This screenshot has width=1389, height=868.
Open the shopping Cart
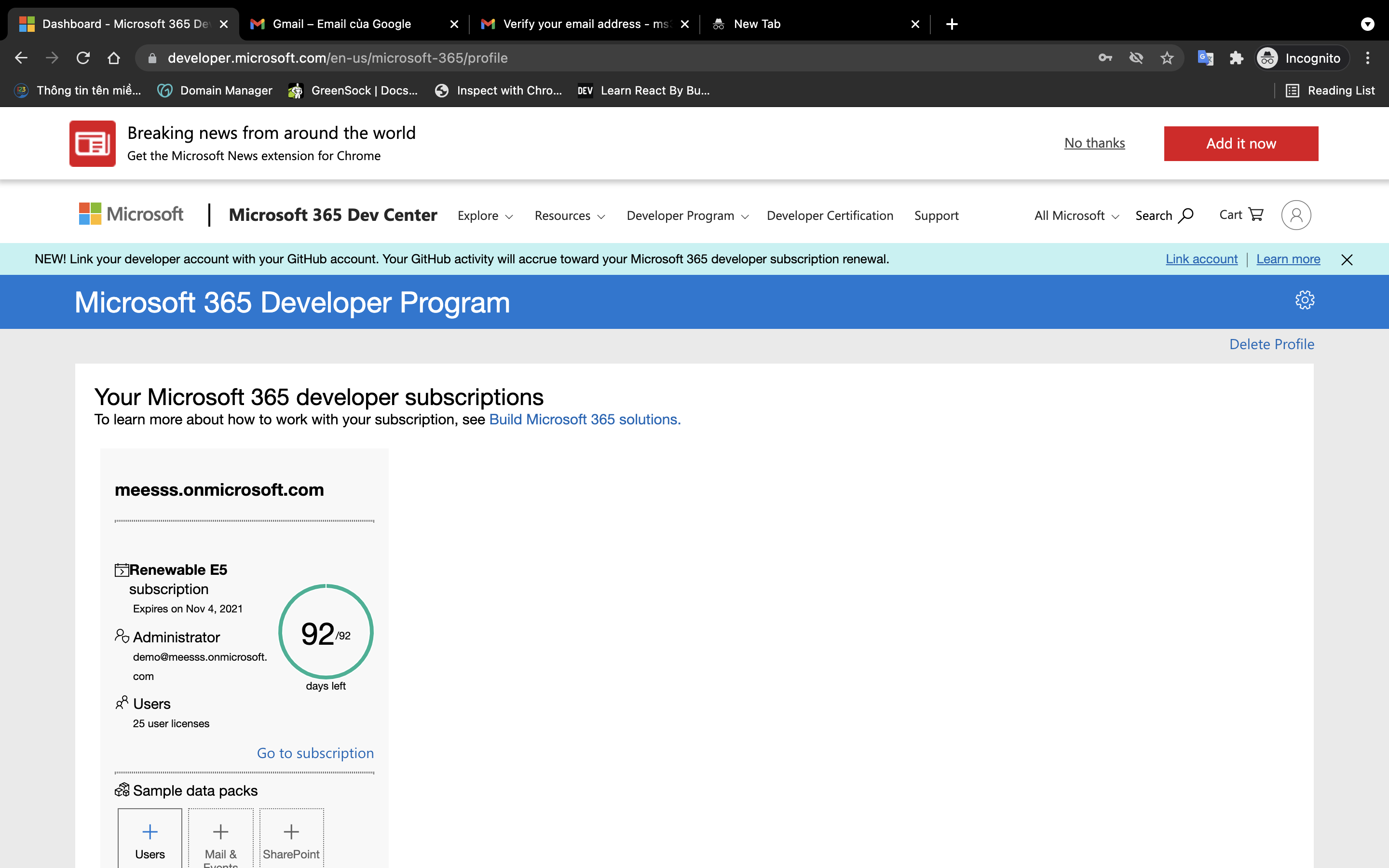click(x=1241, y=214)
